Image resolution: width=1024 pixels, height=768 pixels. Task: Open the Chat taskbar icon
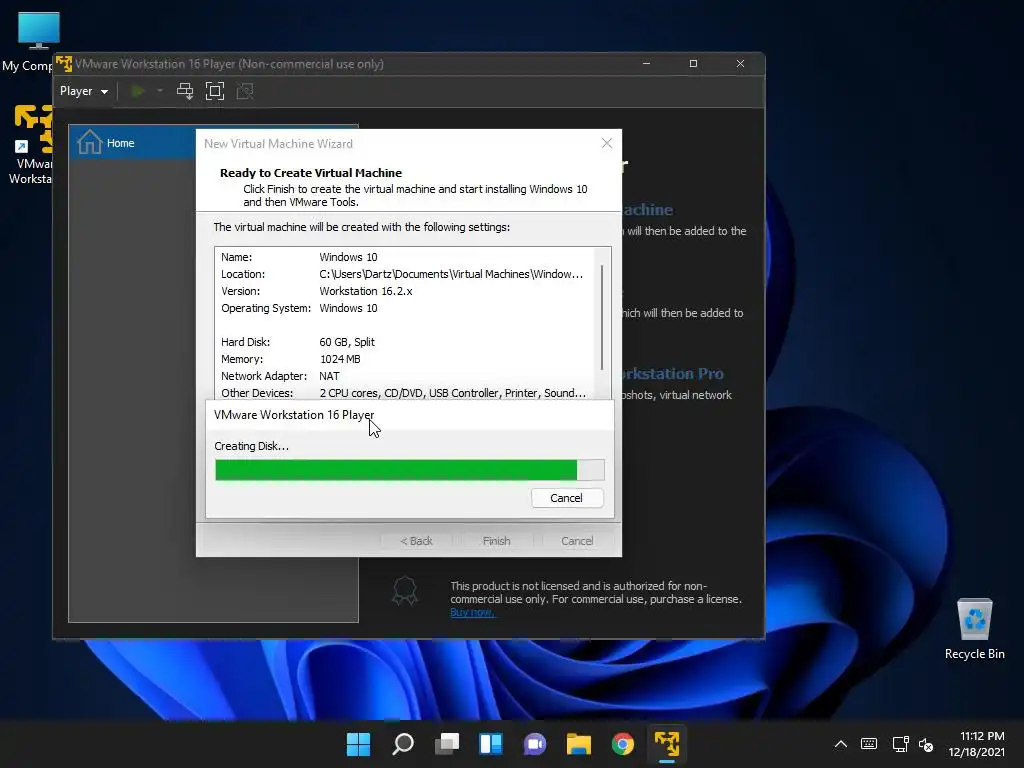click(535, 744)
